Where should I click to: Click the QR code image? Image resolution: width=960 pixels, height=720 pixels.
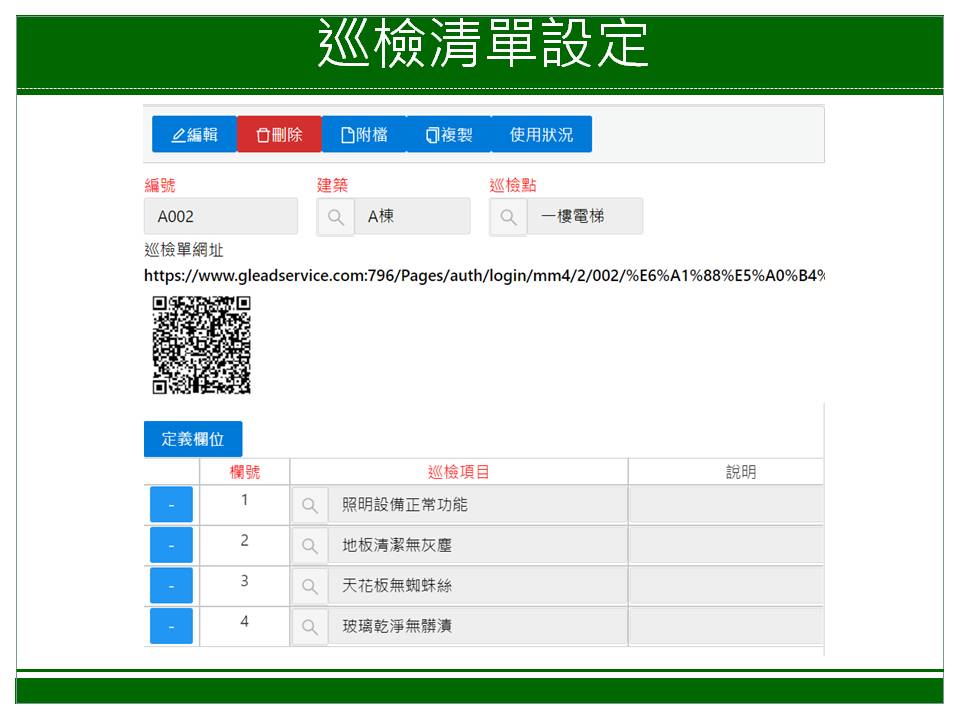click(201, 345)
